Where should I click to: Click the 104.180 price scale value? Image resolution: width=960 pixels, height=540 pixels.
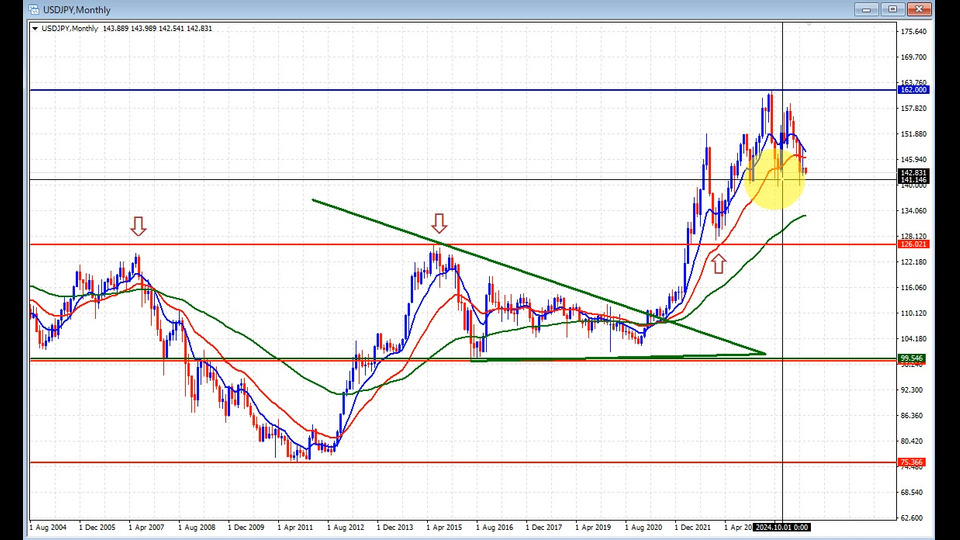(914, 339)
